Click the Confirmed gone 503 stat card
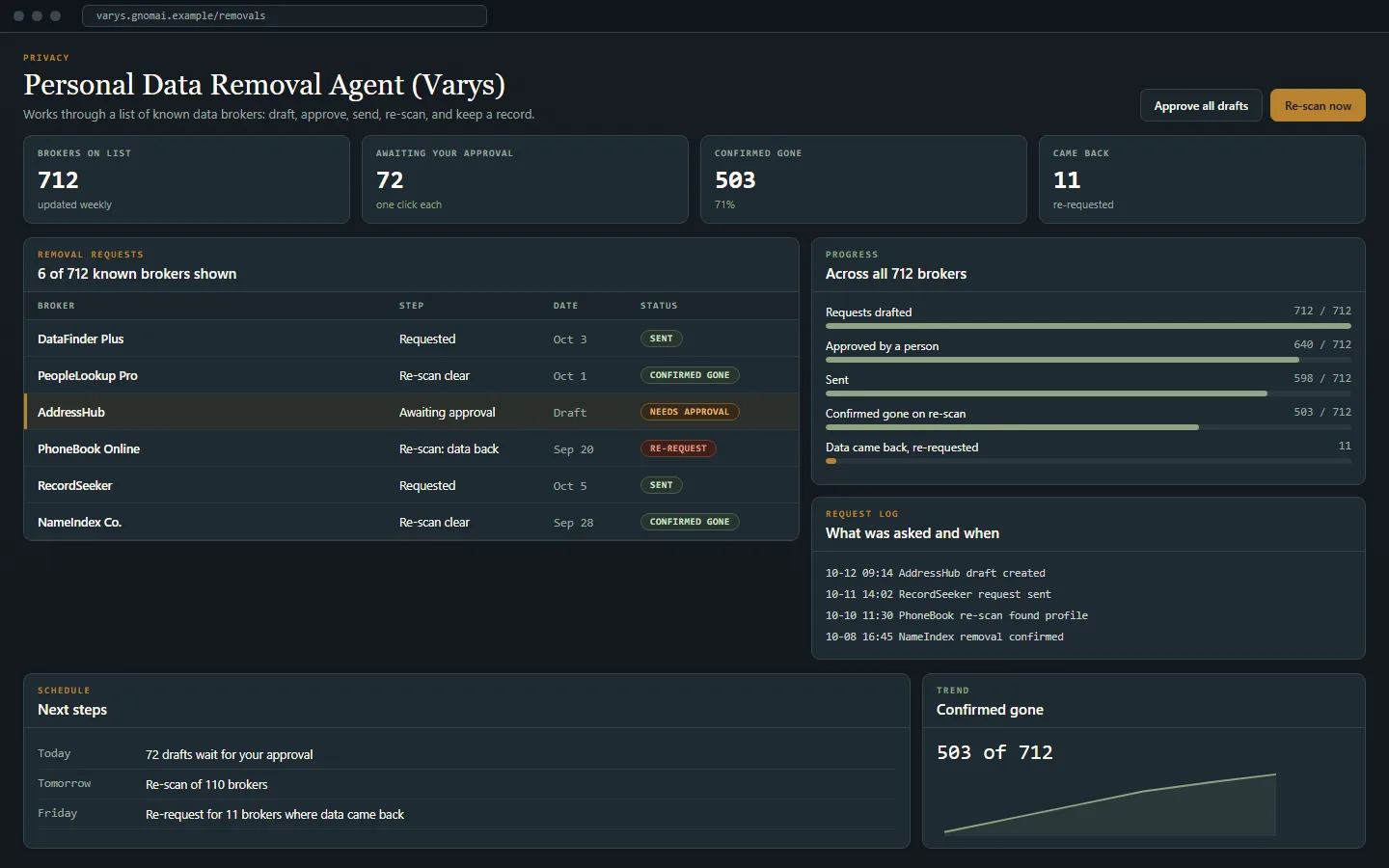Viewport: 1389px width, 868px height. tap(863, 179)
